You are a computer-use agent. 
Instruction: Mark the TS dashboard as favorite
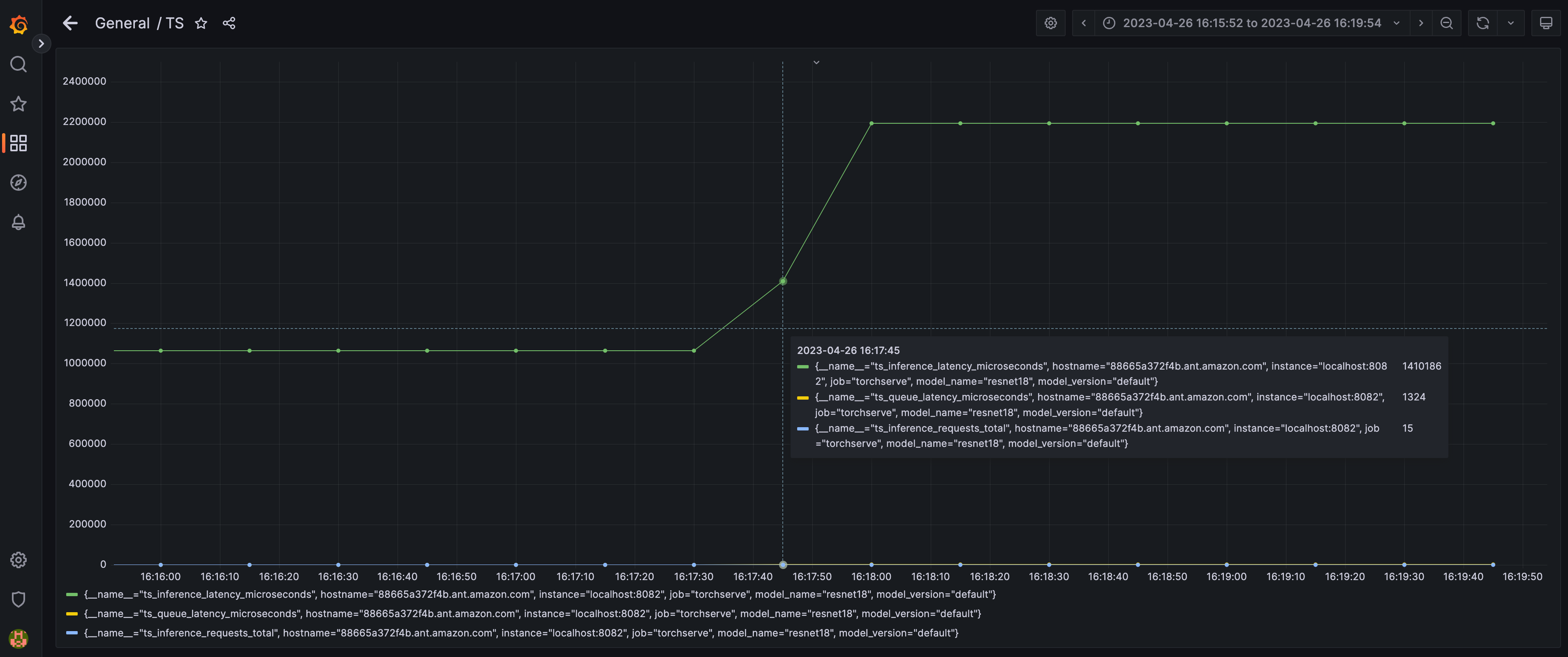tap(201, 23)
